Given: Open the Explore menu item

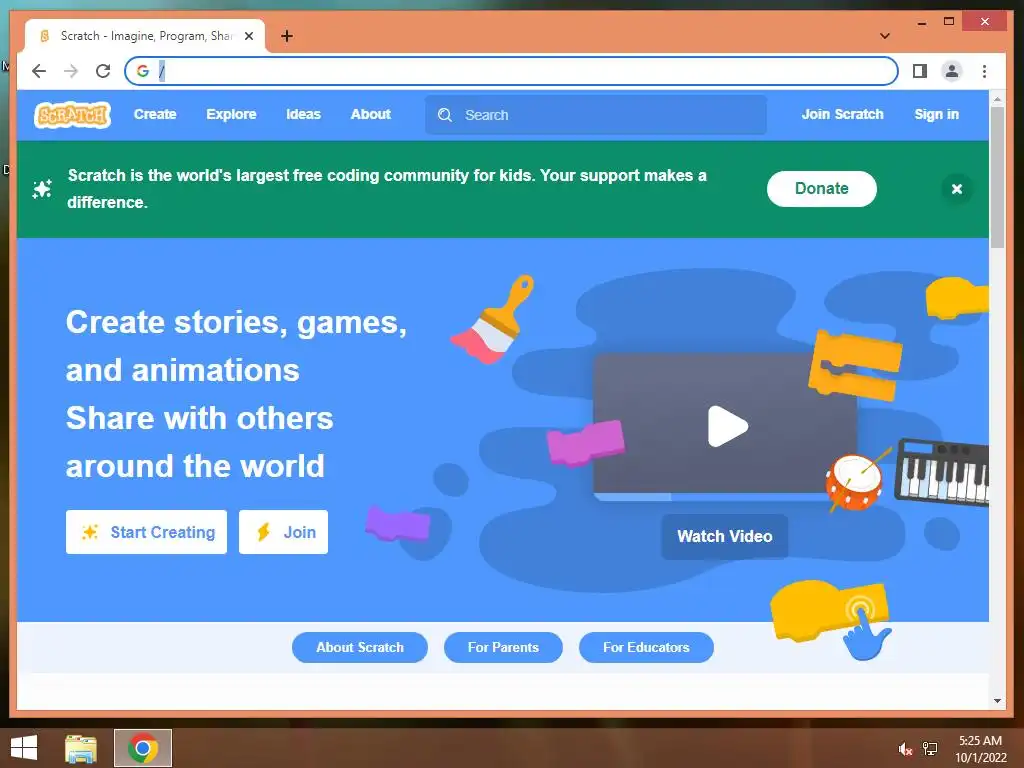Looking at the screenshot, I should tap(231, 114).
